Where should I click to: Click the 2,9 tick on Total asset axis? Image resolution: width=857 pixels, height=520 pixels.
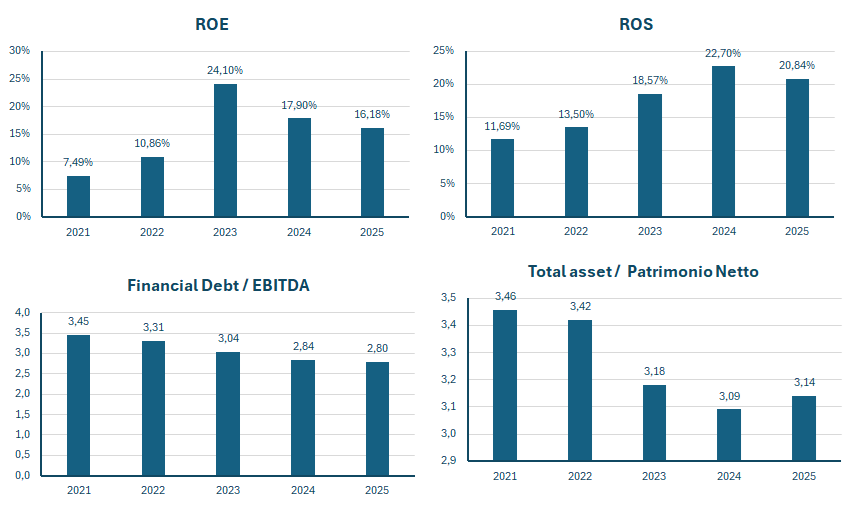(449, 460)
